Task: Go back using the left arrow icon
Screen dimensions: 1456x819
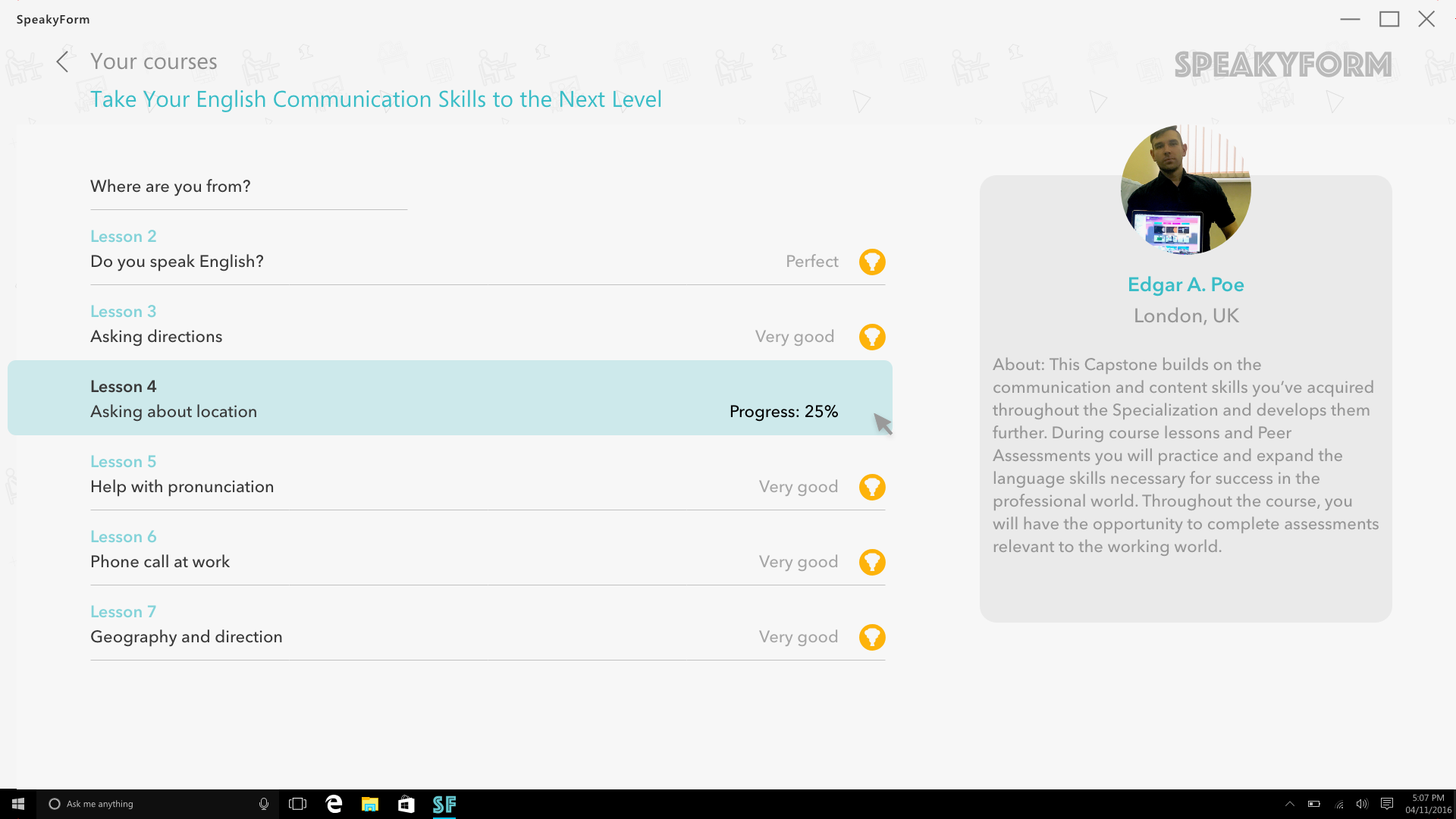Action: tap(63, 62)
